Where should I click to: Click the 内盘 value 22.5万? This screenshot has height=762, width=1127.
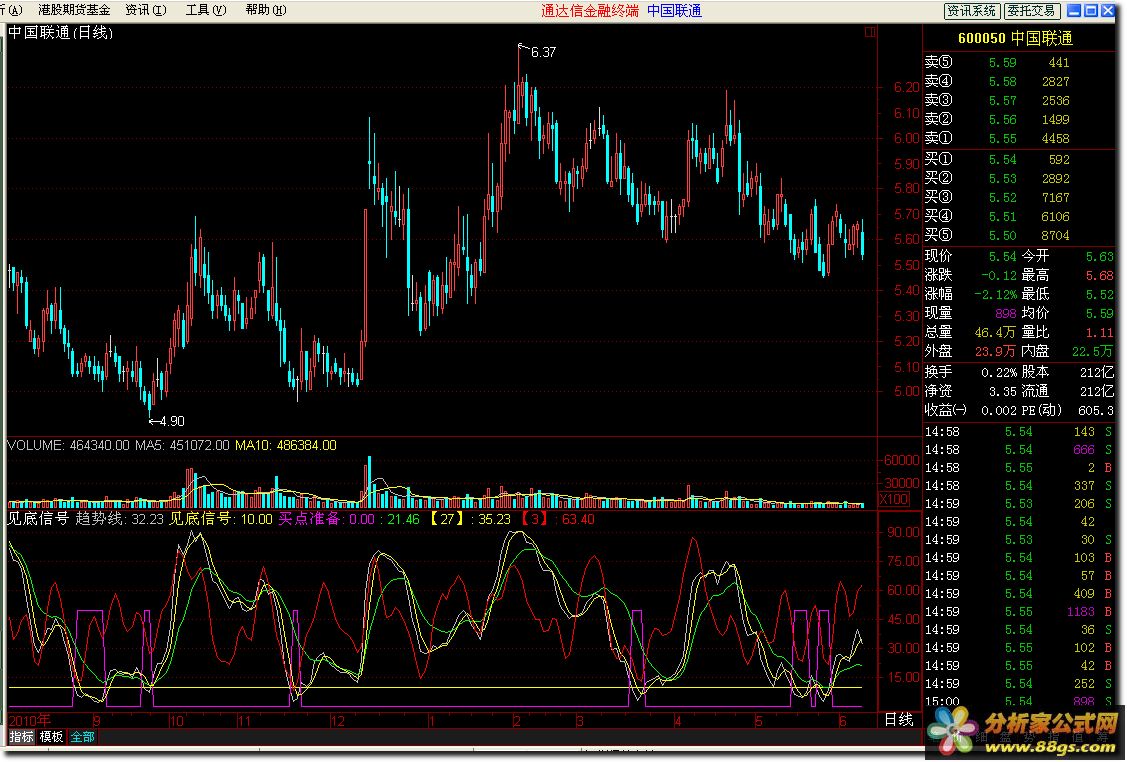pyautogui.click(x=1092, y=351)
